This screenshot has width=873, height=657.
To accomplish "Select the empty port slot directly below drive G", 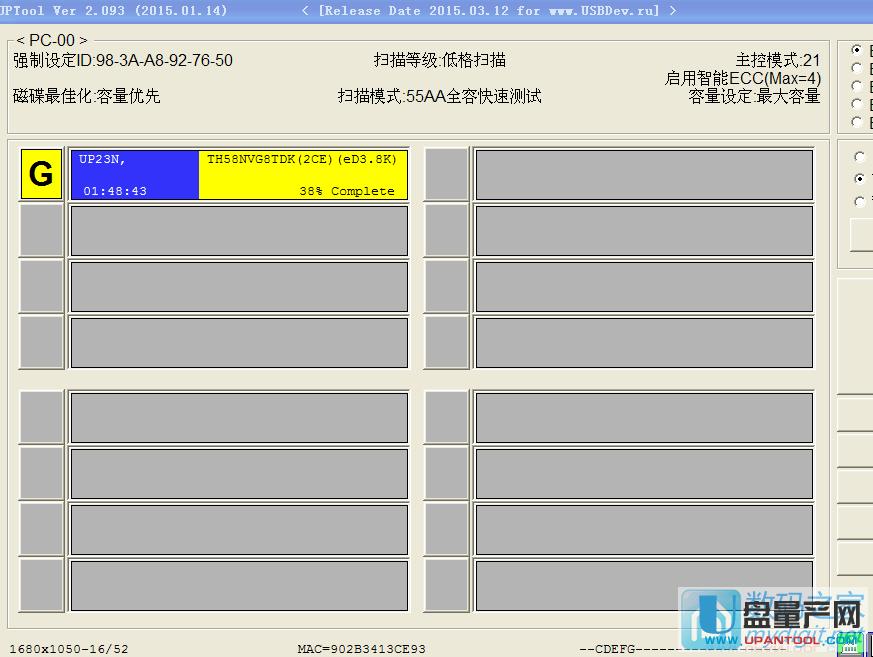I will pyautogui.click(x=40, y=229).
